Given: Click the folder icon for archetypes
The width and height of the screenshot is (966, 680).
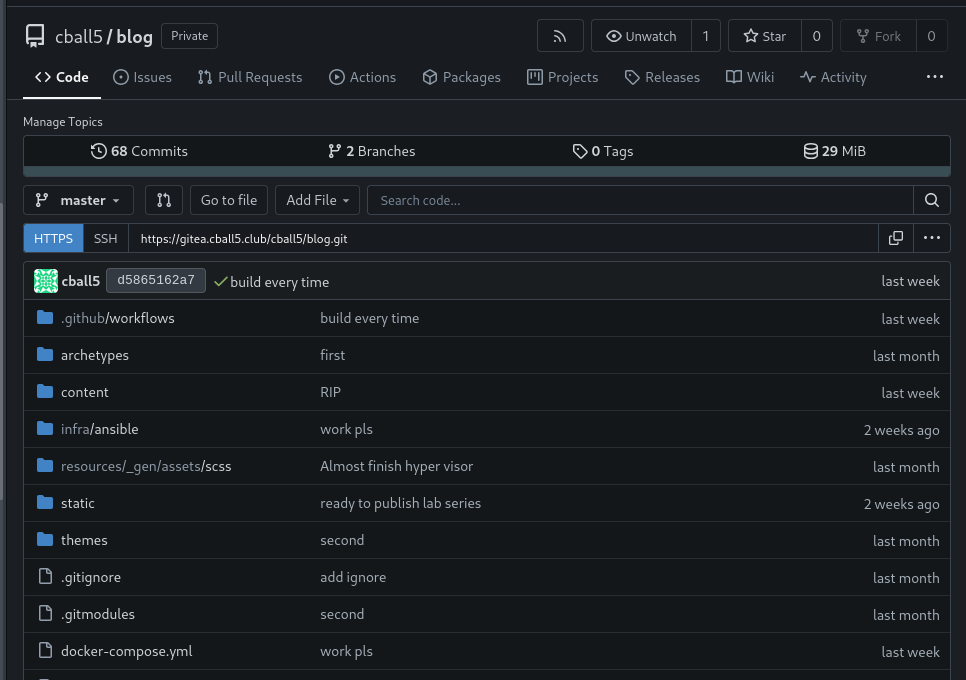Looking at the screenshot, I should point(45,354).
